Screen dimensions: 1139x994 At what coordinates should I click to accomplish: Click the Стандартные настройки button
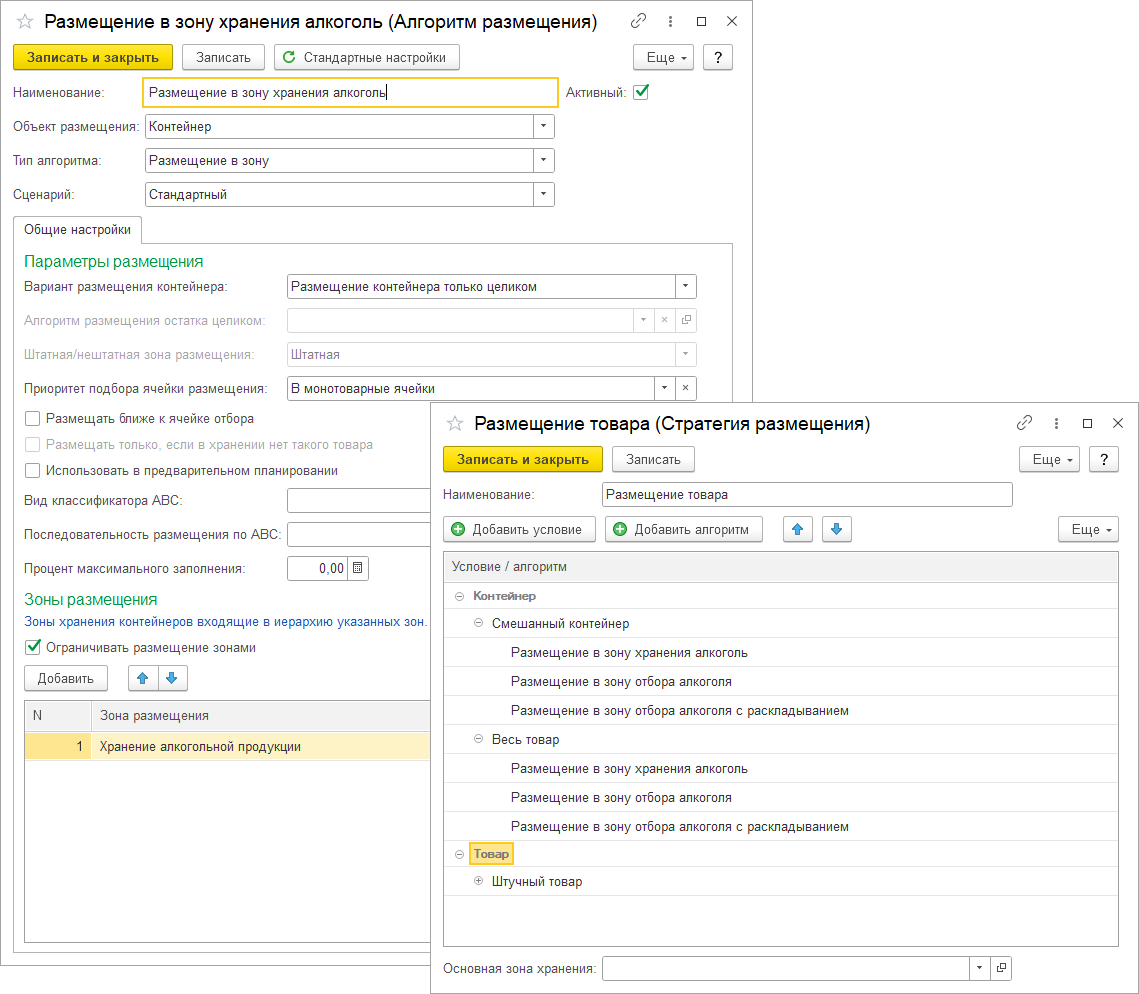[366, 57]
